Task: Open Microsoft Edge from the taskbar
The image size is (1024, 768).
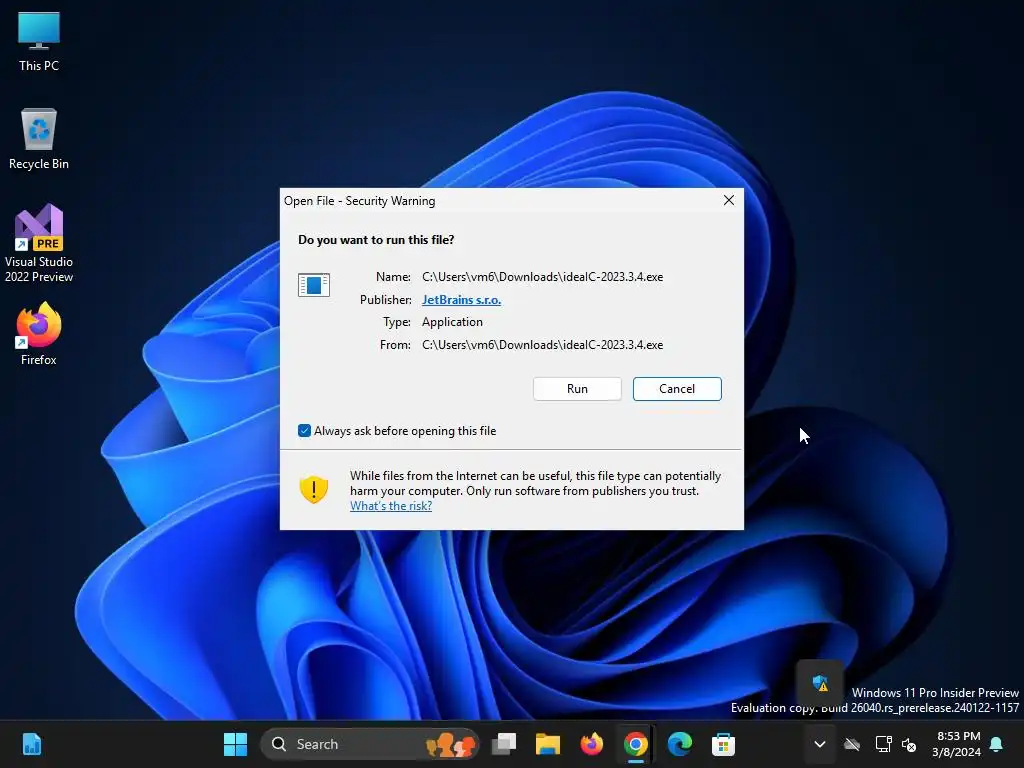Action: (679, 744)
